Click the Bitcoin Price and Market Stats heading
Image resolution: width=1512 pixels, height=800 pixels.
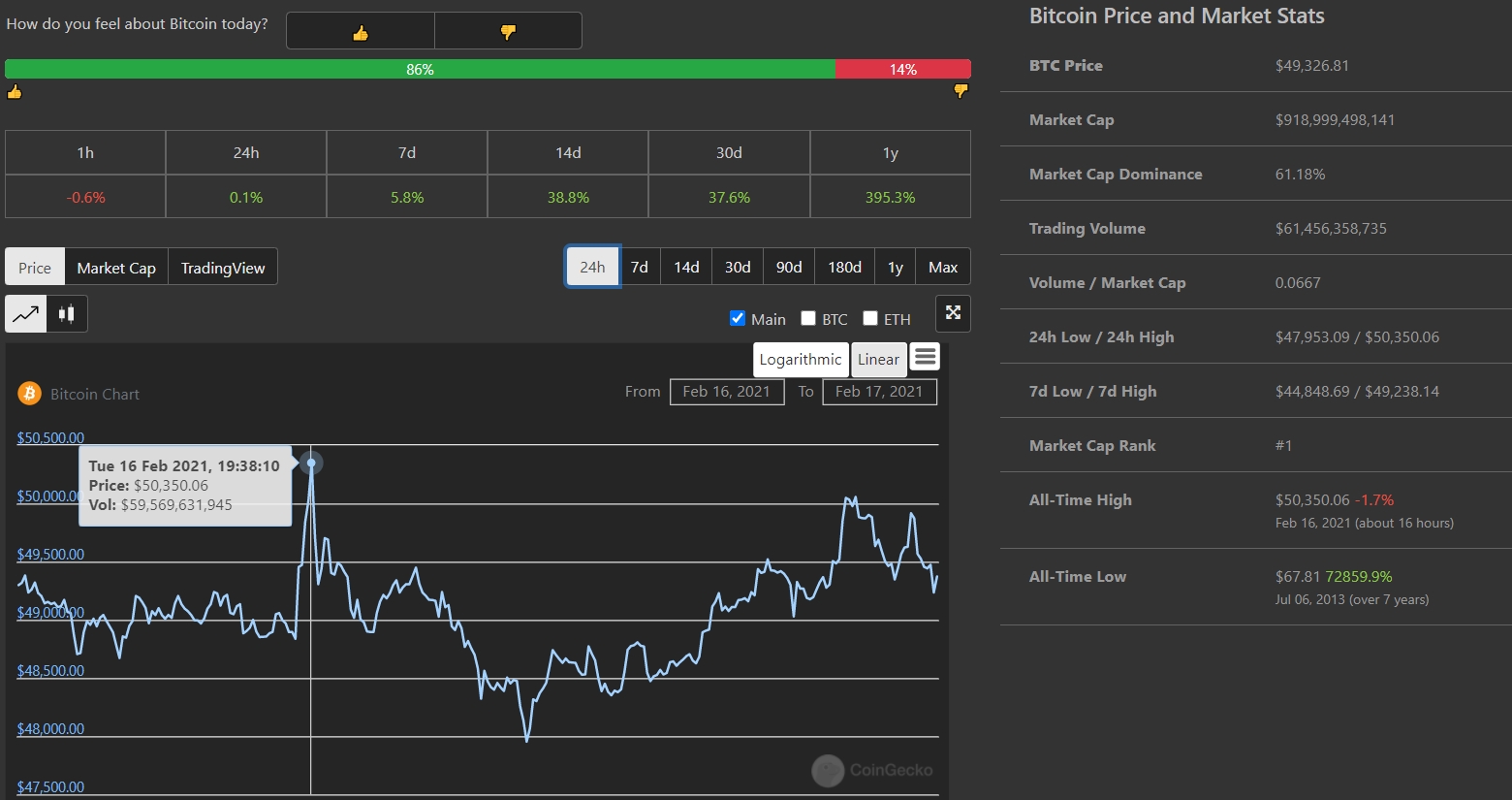pos(1177,16)
